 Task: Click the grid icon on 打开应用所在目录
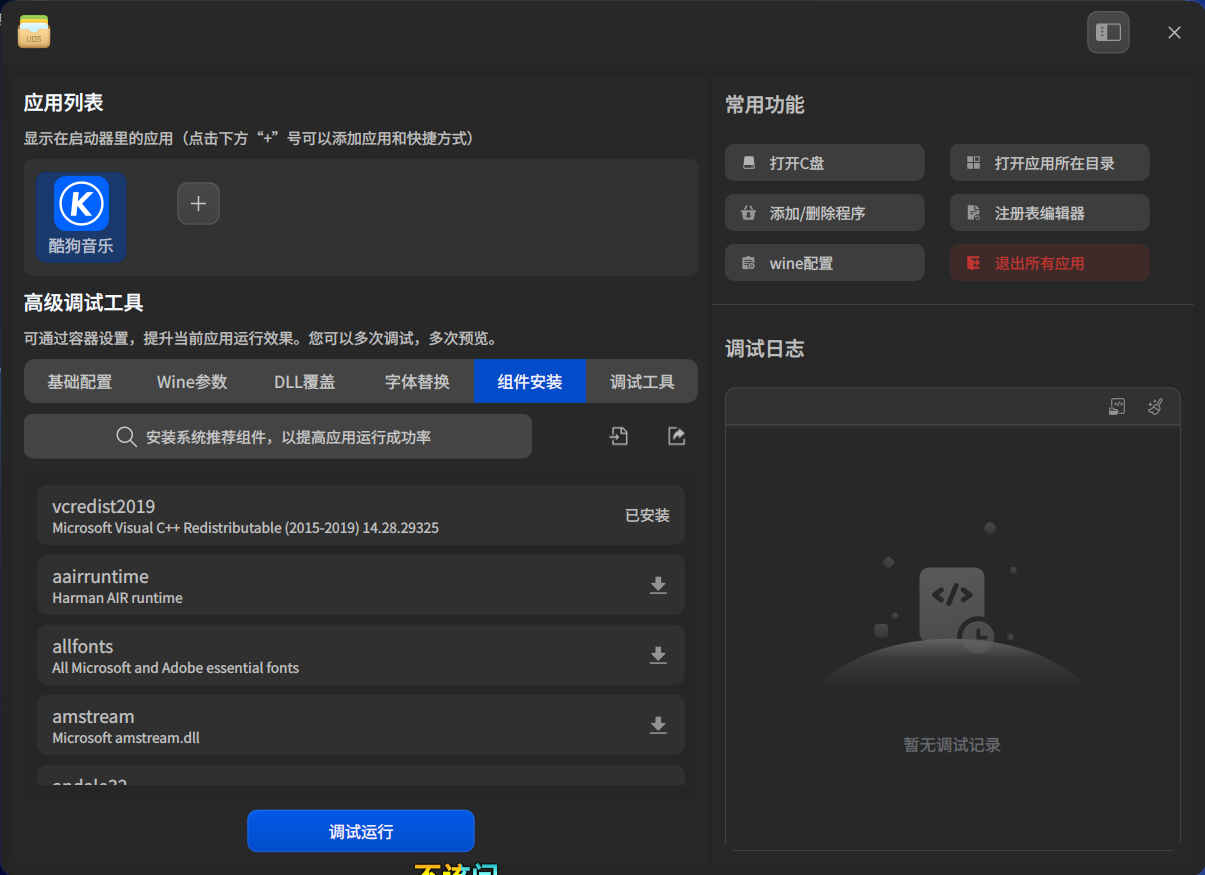coord(973,163)
